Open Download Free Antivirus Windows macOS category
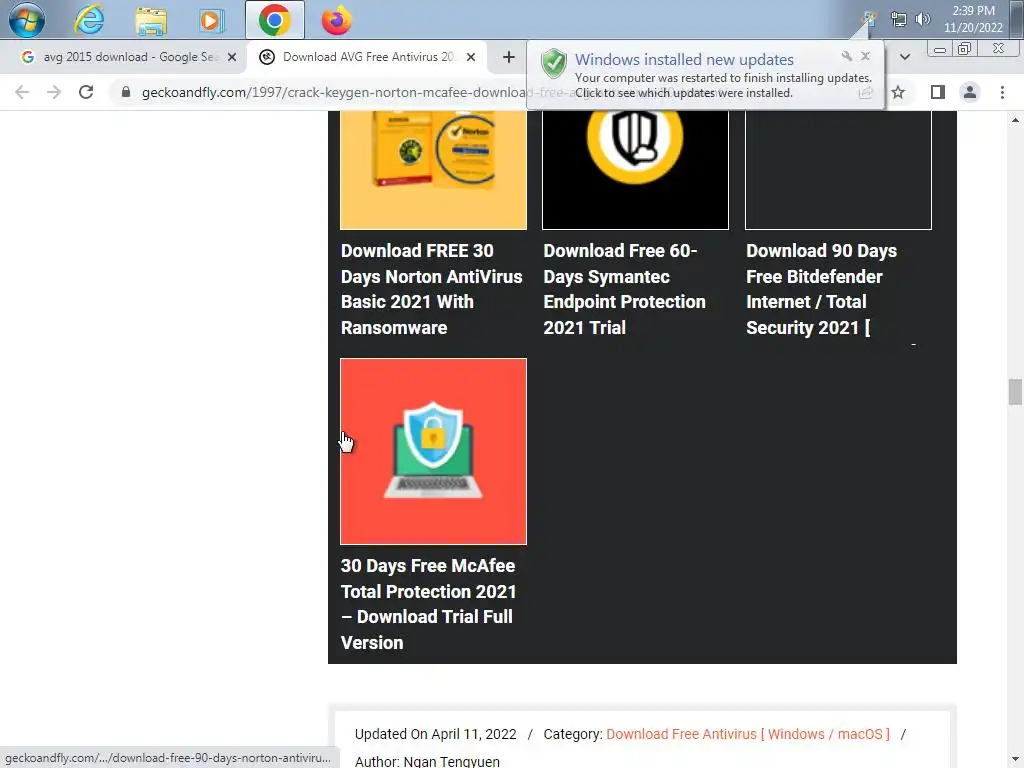Screen dimensions: 1024x768 (748, 734)
